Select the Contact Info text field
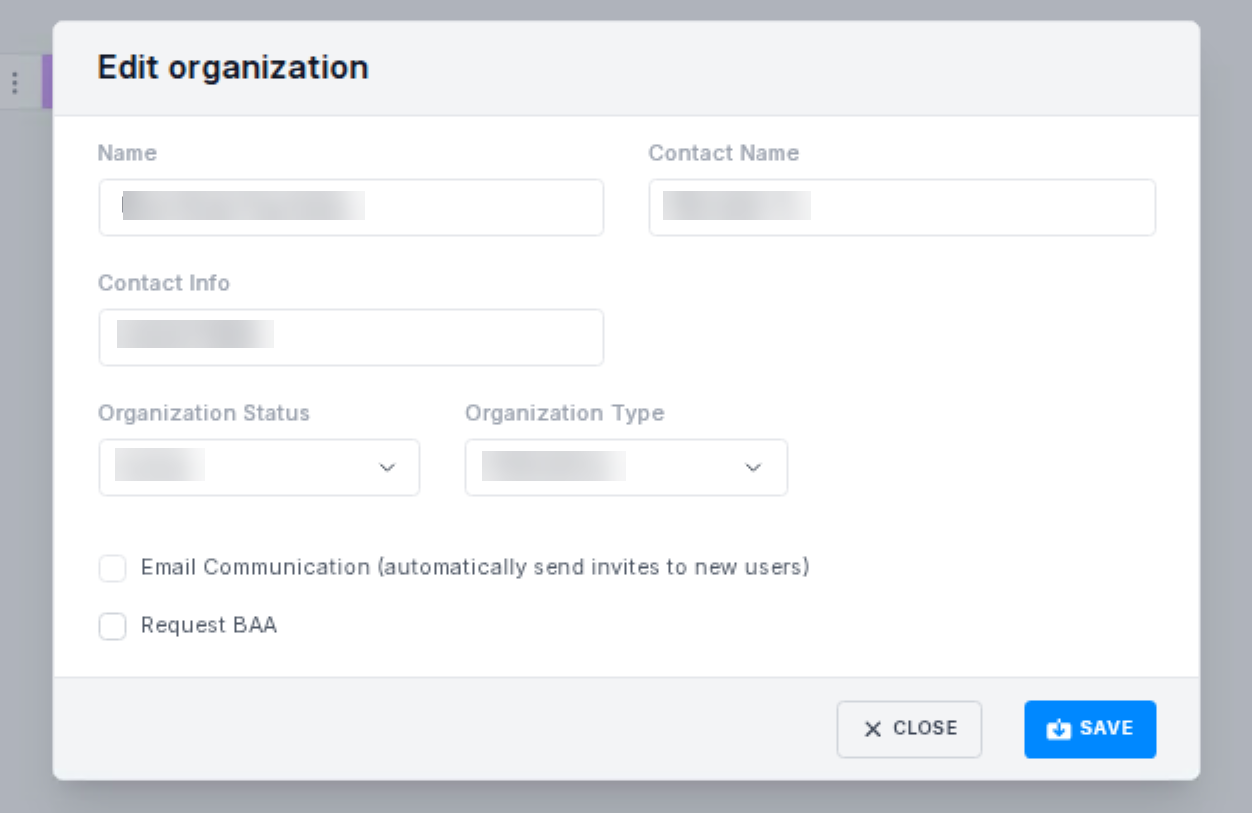Viewport: 1252px width, 813px height. 351,338
